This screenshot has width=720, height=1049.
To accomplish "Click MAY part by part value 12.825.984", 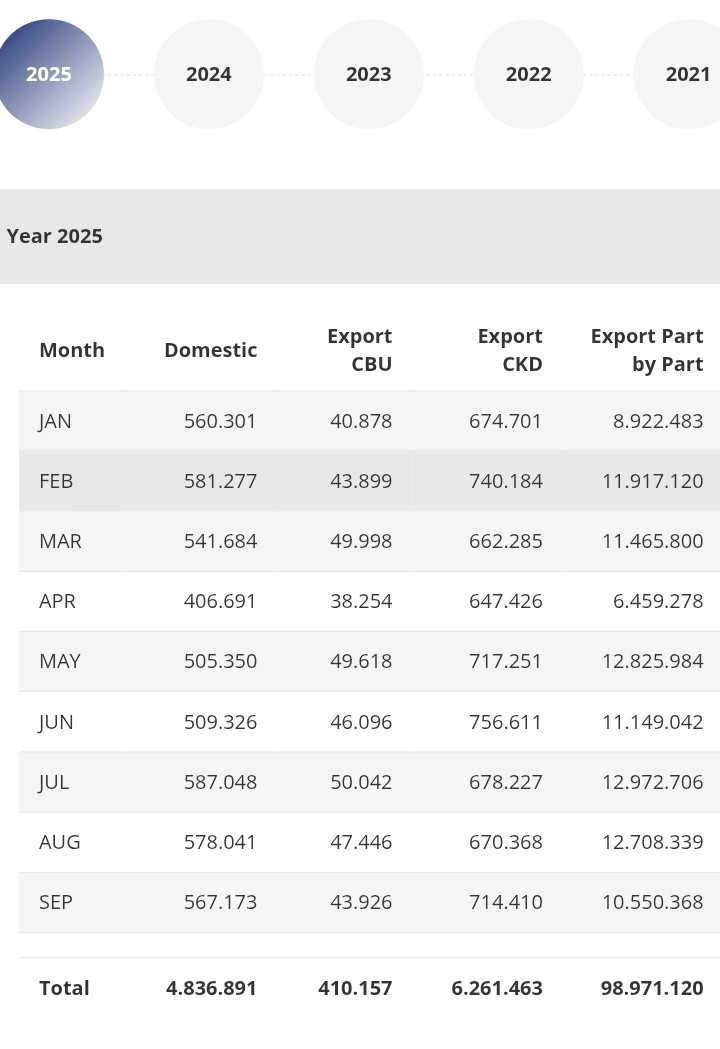I will click(x=652, y=661).
